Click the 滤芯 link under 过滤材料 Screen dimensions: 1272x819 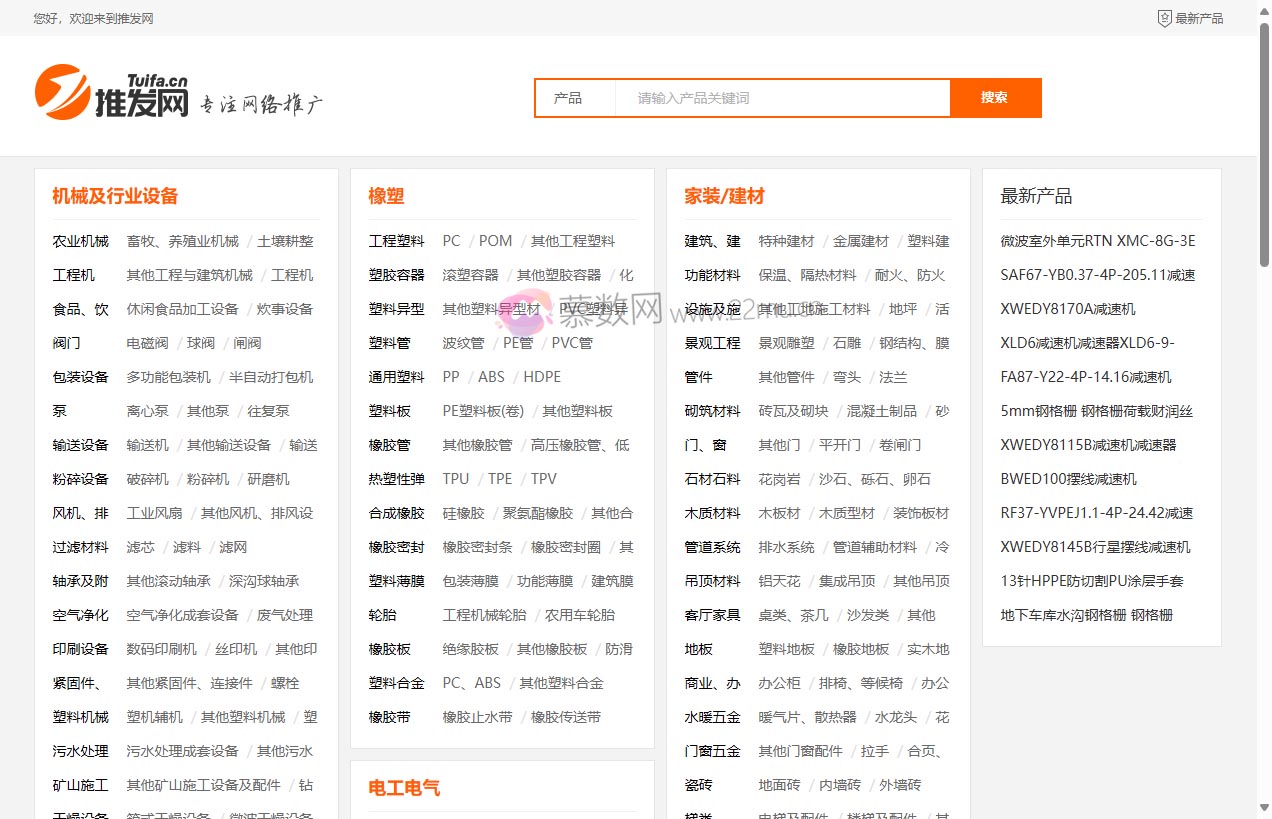139,546
